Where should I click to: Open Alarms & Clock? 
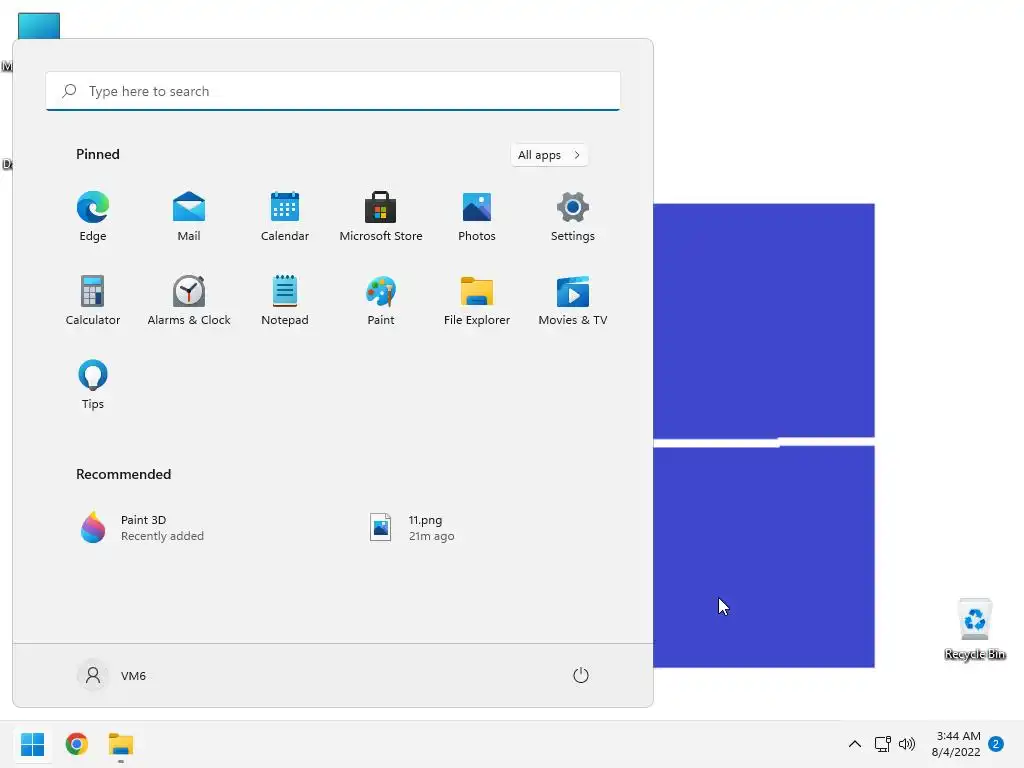tap(189, 300)
